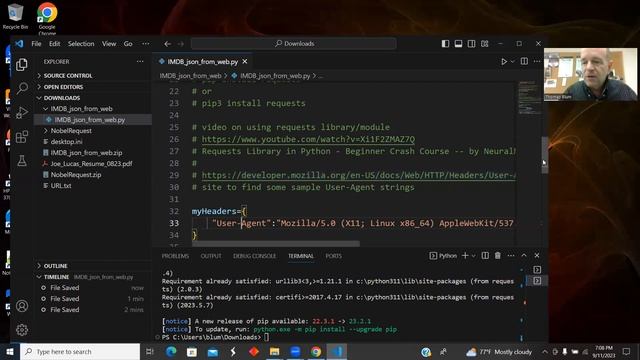Open the Testing flask view
This screenshot has width=640, height=360.
[22, 161]
